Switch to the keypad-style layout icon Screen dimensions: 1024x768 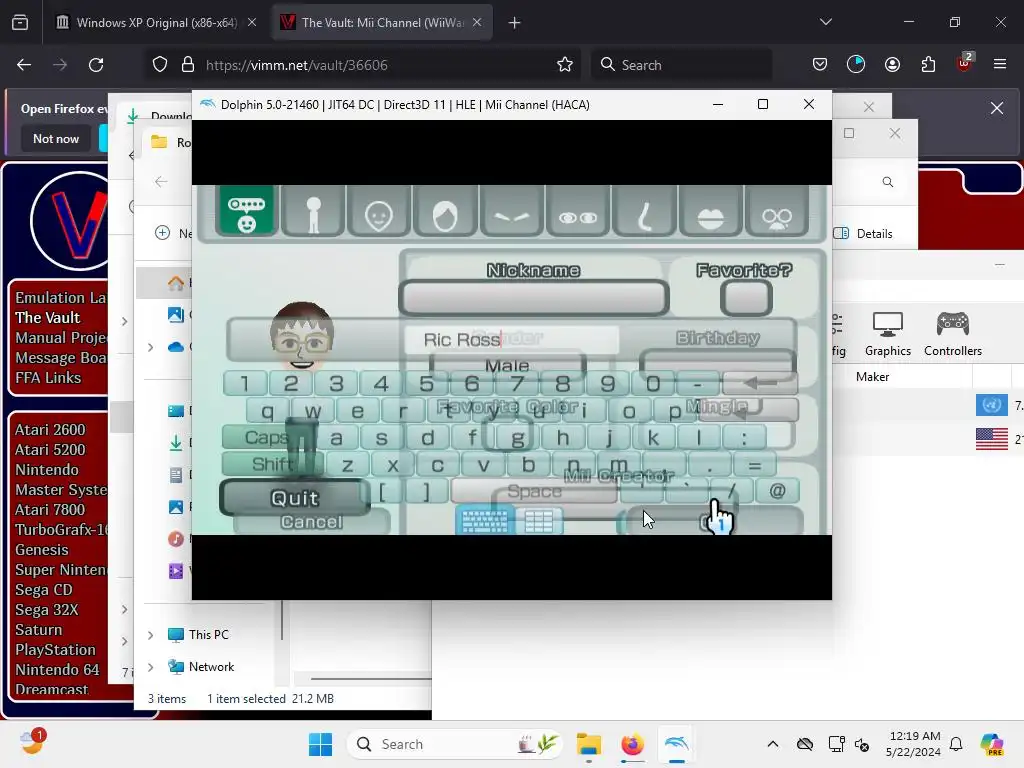[539, 520]
